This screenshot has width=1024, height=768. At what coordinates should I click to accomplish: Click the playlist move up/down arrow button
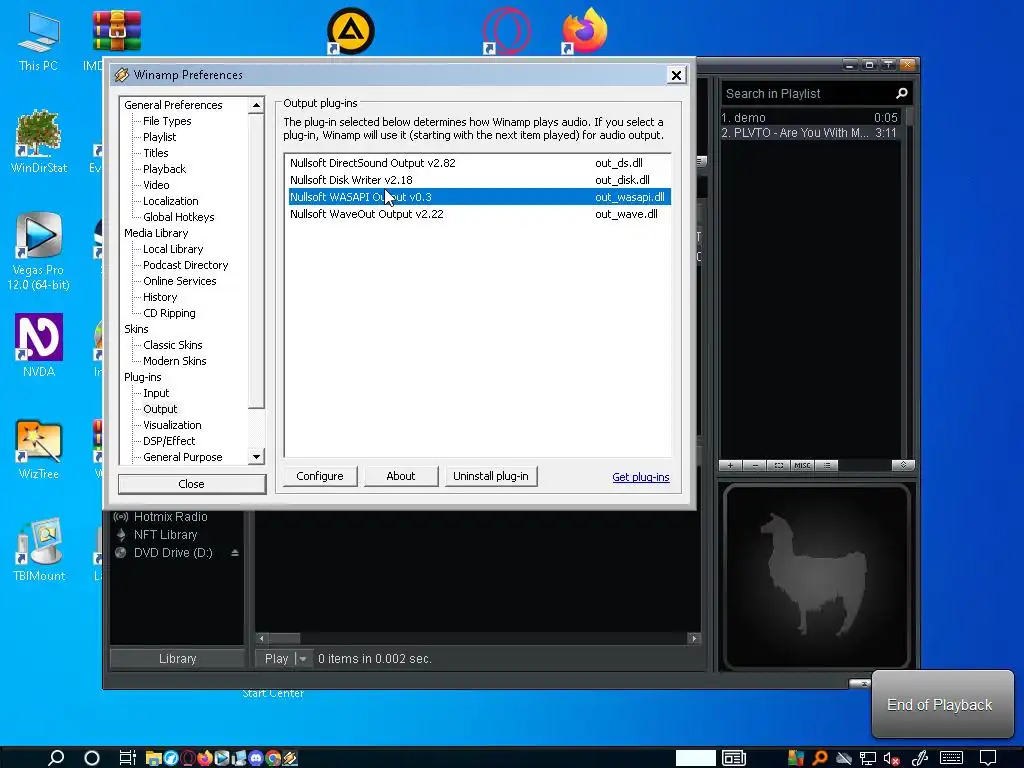pos(903,465)
